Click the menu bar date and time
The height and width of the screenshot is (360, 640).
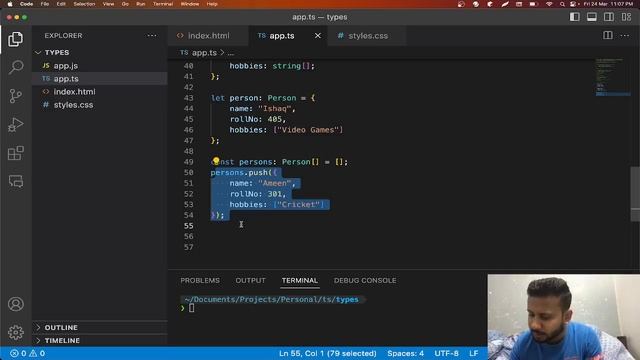pyautogui.click(x=608, y=4)
